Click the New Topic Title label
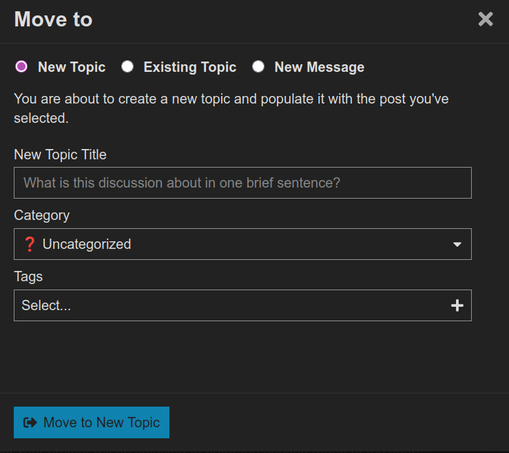Image resolution: width=509 pixels, height=453 pixels. pyautogui.click(x=60, y=155)
